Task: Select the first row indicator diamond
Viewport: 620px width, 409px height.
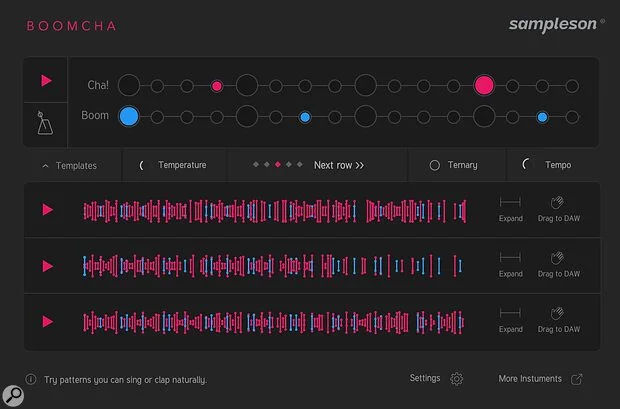Action: pos(256,164)
